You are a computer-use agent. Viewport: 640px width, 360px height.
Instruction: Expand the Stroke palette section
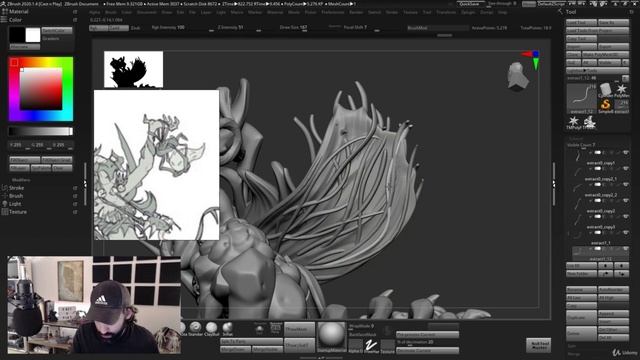click(x=16, y=188)
